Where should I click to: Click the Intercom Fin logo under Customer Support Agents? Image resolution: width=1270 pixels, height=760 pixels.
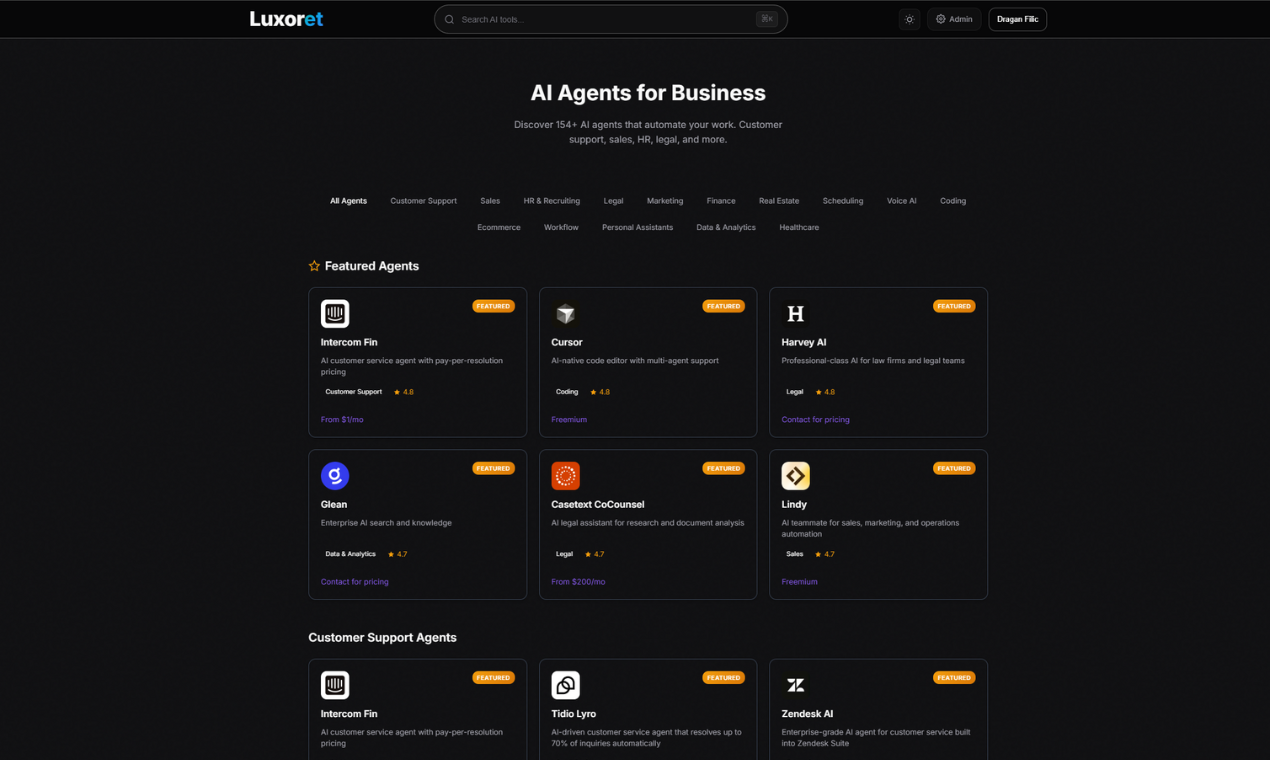pos(335,685)
